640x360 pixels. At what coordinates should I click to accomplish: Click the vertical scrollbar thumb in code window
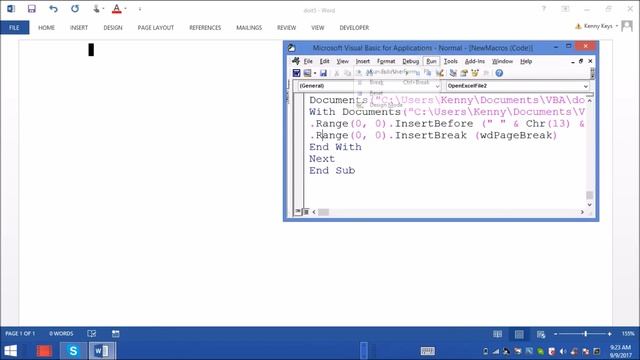[589, 195]
